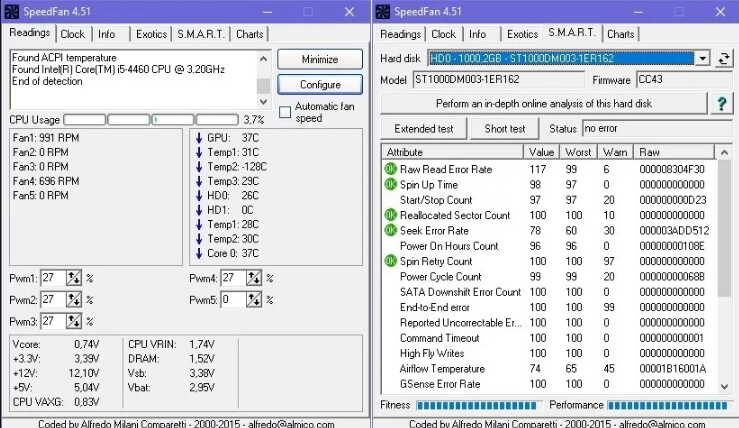The height and width of the screenshot is (428, 739).
Task: Click the detection log scroll up arrow
Action: (x=263, y=58)
